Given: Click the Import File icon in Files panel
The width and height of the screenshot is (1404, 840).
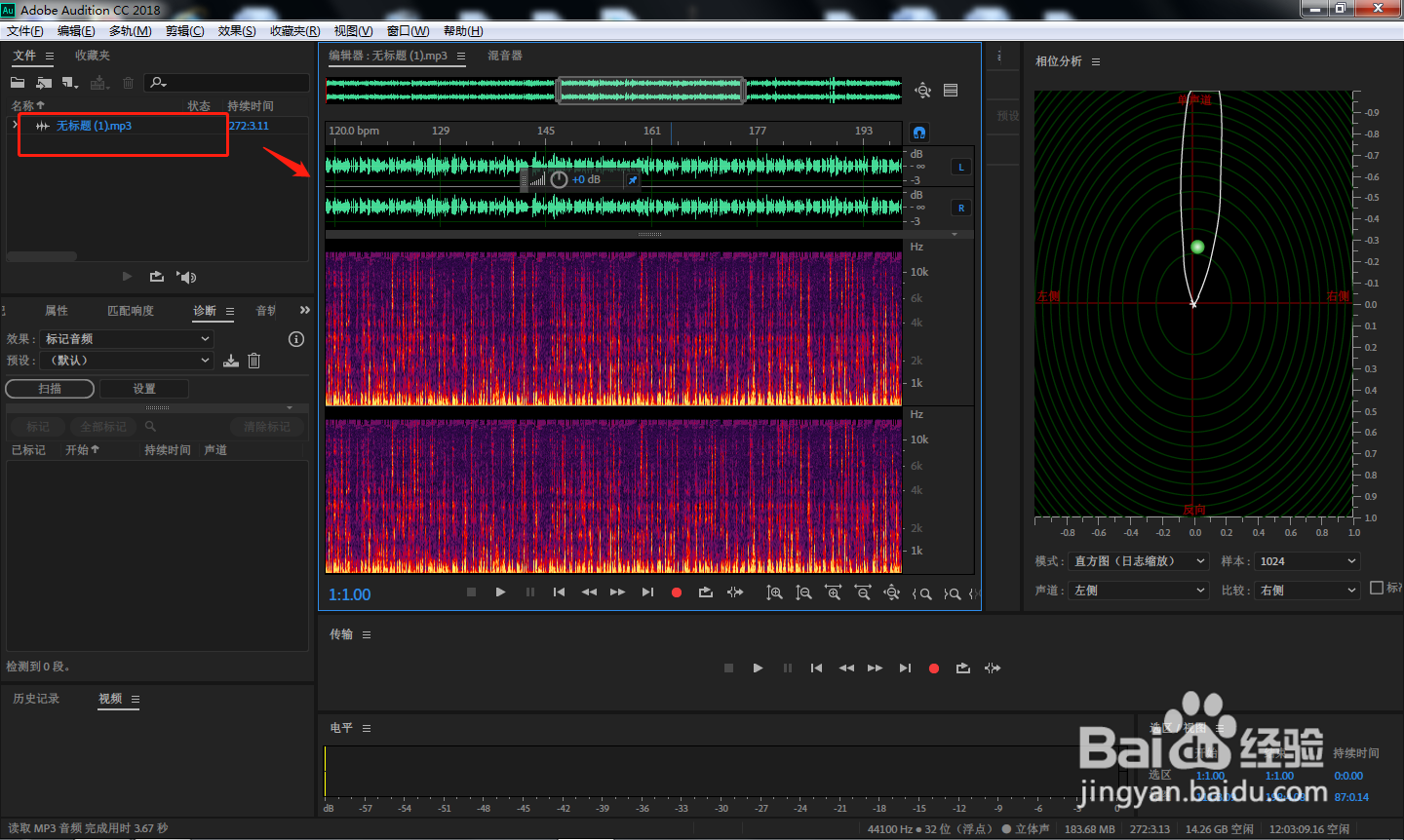Looking at the screenshot, I should [x=44, y=83].
